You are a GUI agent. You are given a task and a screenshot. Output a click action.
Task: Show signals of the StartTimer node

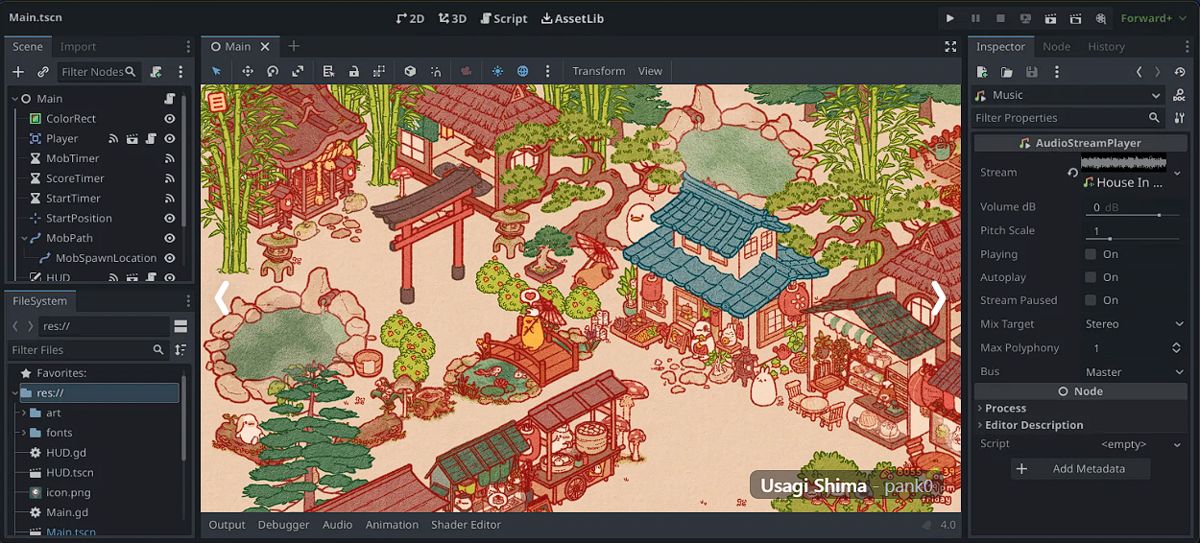170,198
